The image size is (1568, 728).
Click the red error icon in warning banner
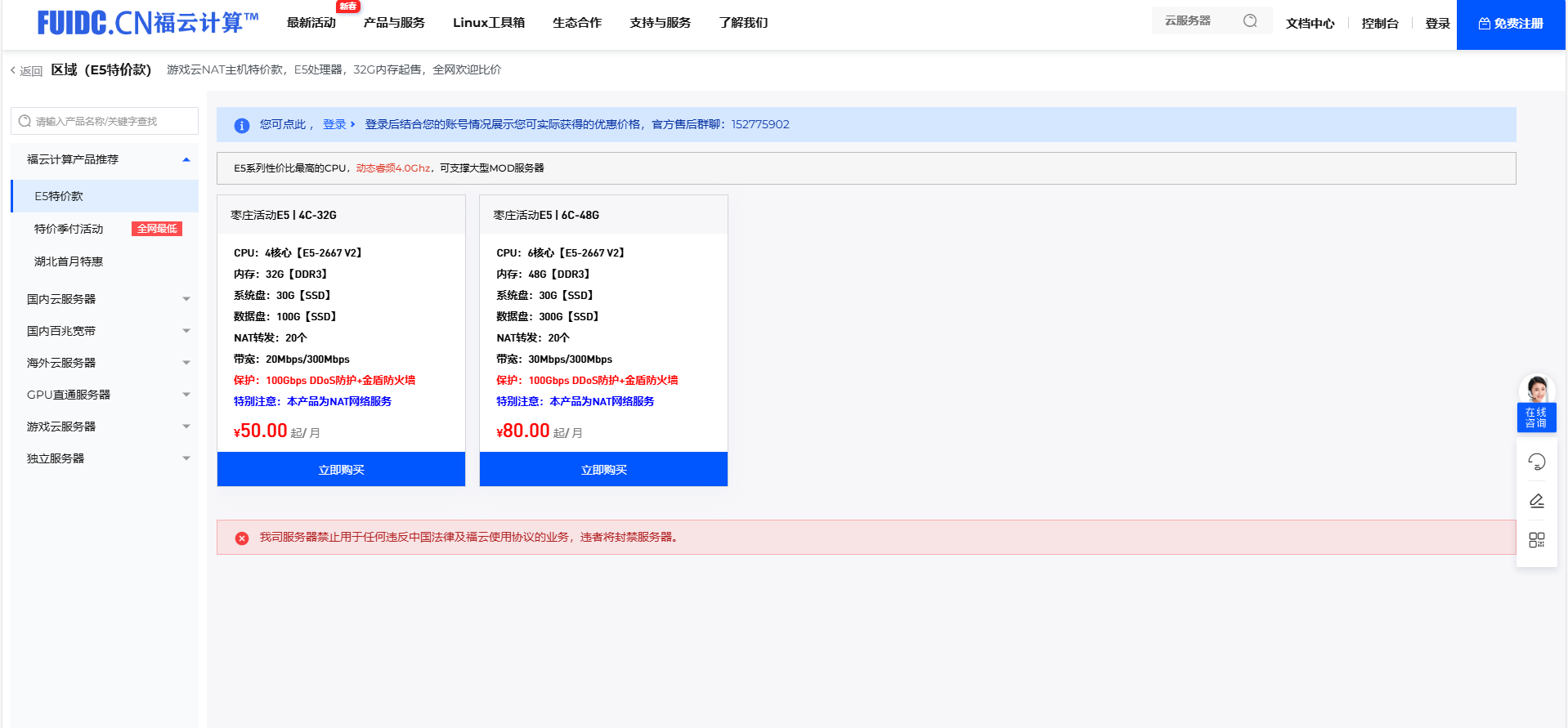[x=242, y=538]
